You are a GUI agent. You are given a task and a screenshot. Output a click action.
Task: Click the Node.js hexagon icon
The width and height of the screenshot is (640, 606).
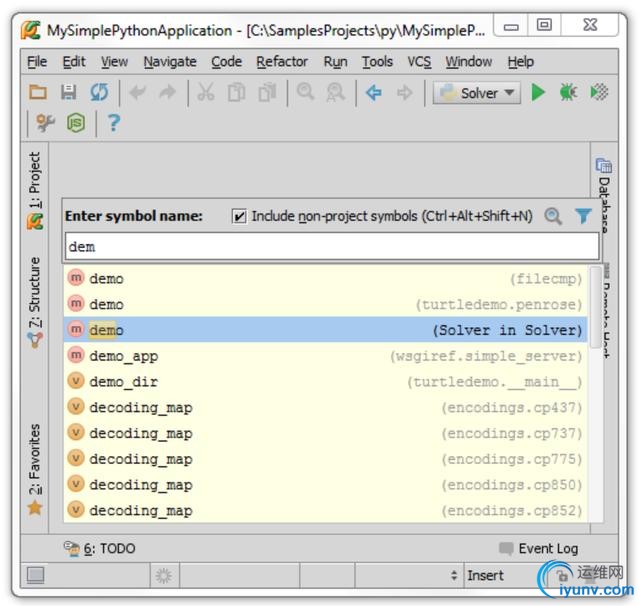point(76,123)
